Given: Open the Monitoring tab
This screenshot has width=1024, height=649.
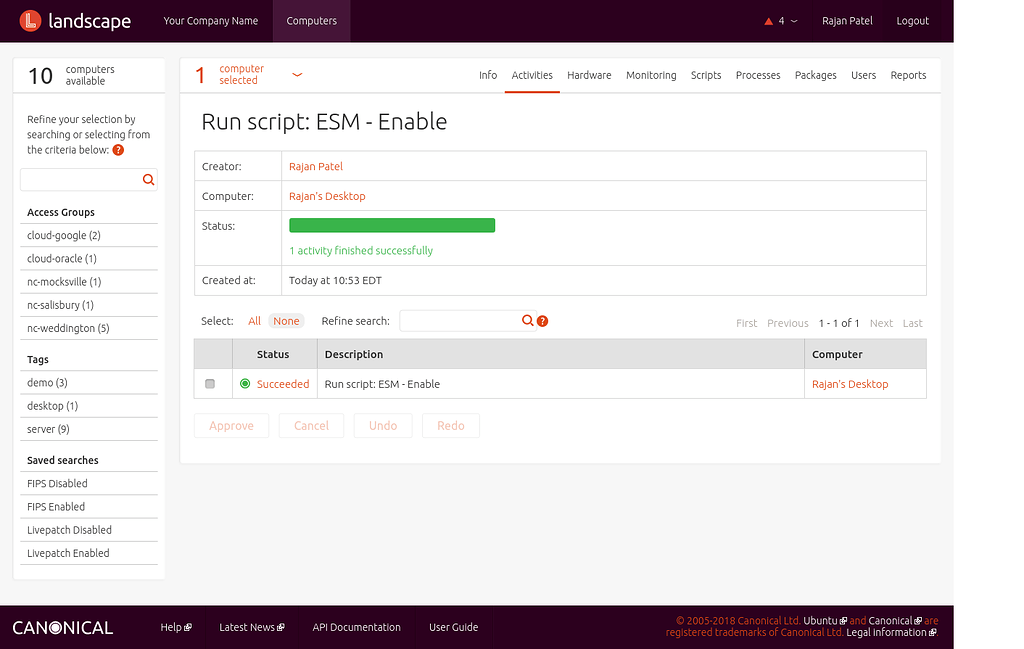Looking at the screenshot, I should [x=651, y=74].
